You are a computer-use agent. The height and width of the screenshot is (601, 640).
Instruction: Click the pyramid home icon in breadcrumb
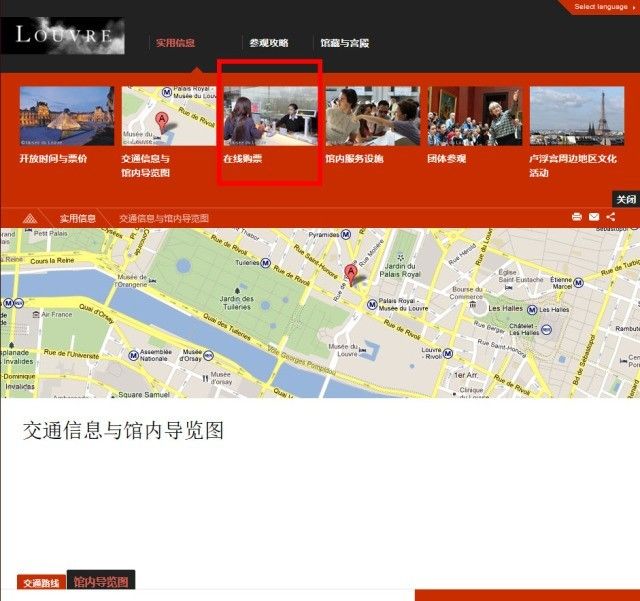point(30,218)
